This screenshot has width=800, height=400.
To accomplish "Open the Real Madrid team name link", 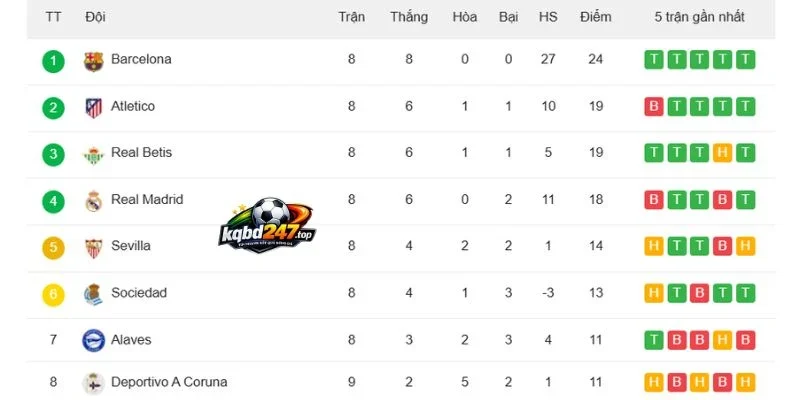I will 147,199.
